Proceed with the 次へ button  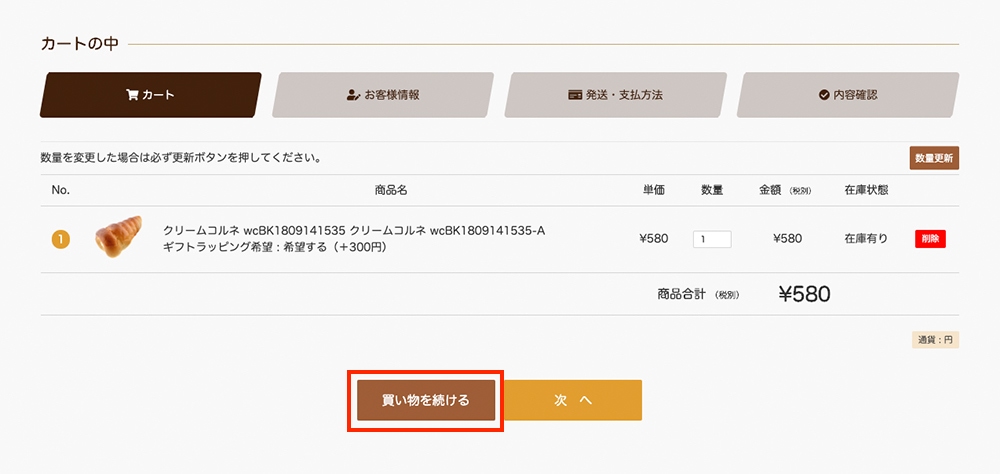[x=573, y=401]
